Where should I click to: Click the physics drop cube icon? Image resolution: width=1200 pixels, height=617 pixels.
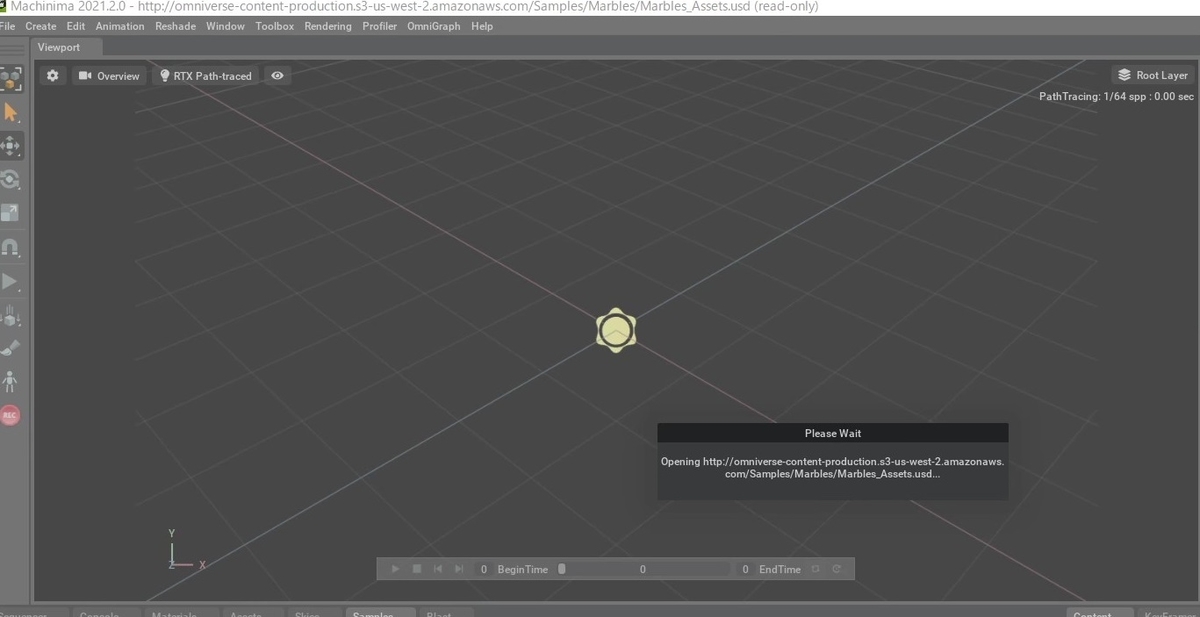12,316
